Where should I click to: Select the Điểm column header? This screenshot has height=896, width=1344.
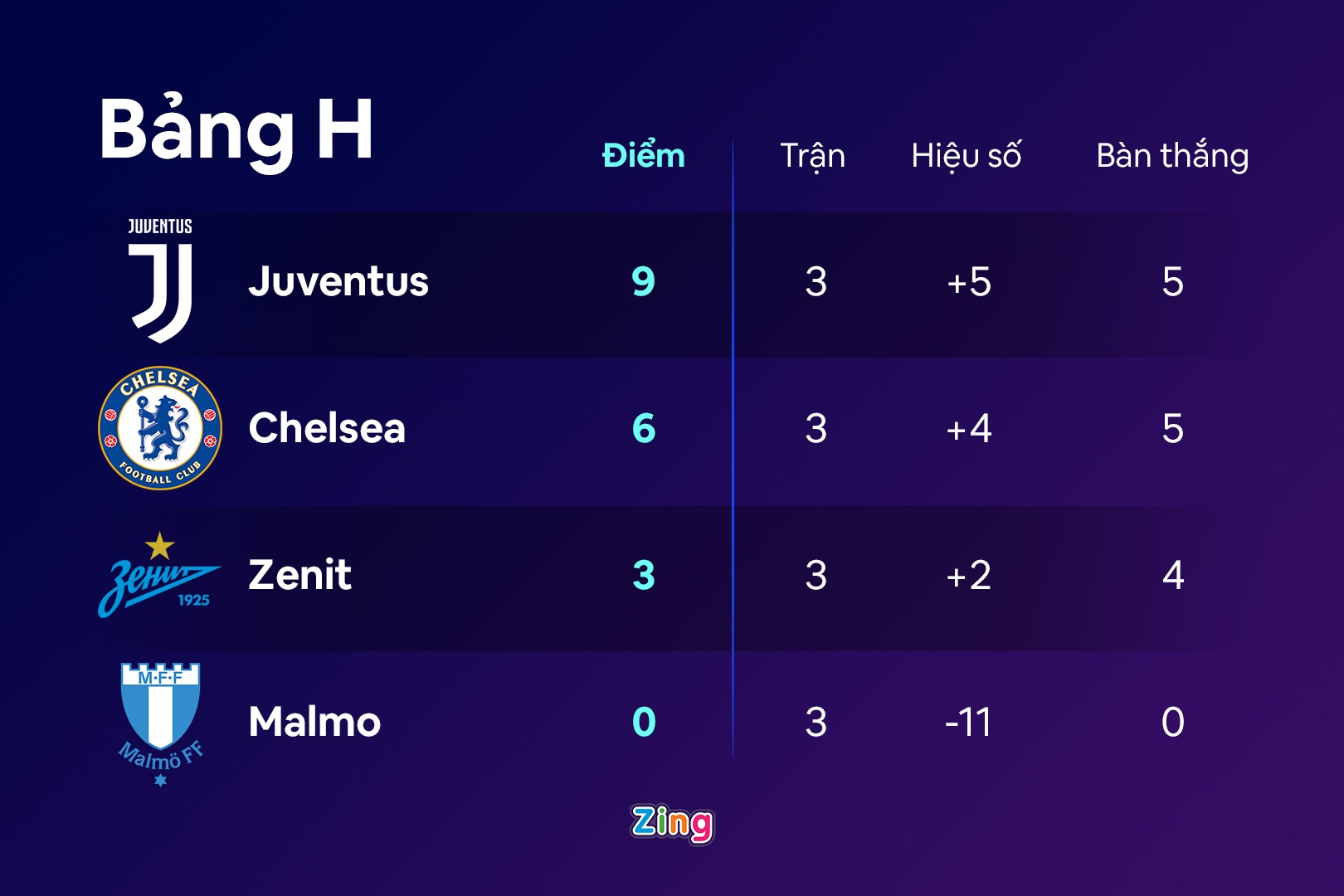pos(644,156)
